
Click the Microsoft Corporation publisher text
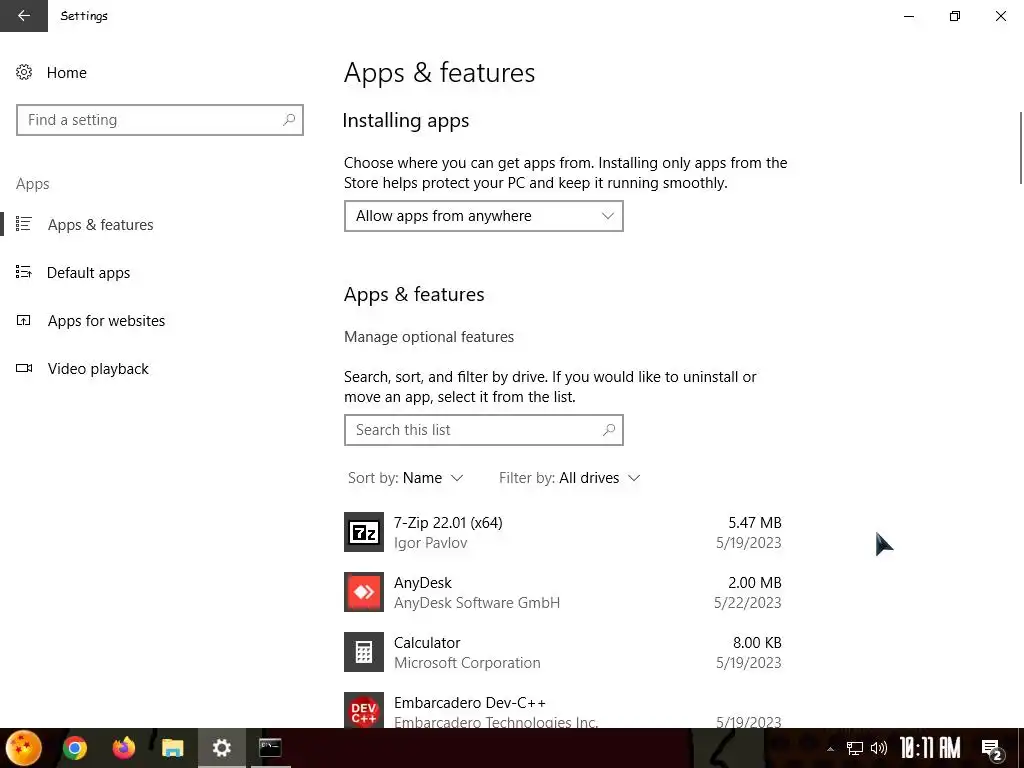click(x=467, y=663)
